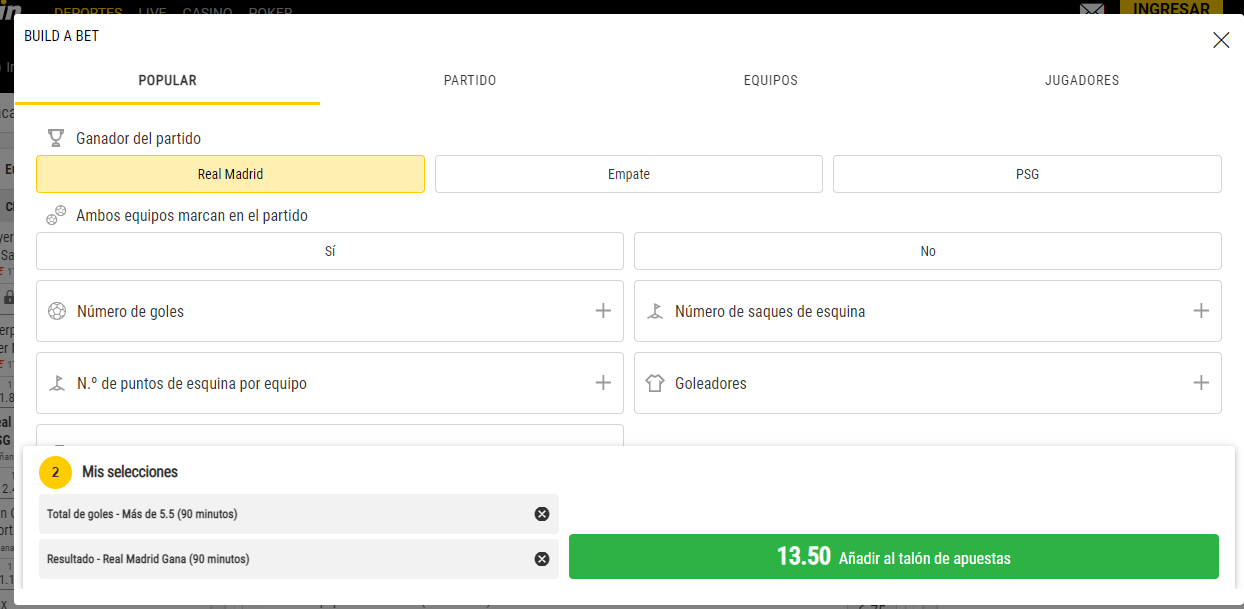
Task: Switch to the POPULAR tab
Action: pos(168,81)
